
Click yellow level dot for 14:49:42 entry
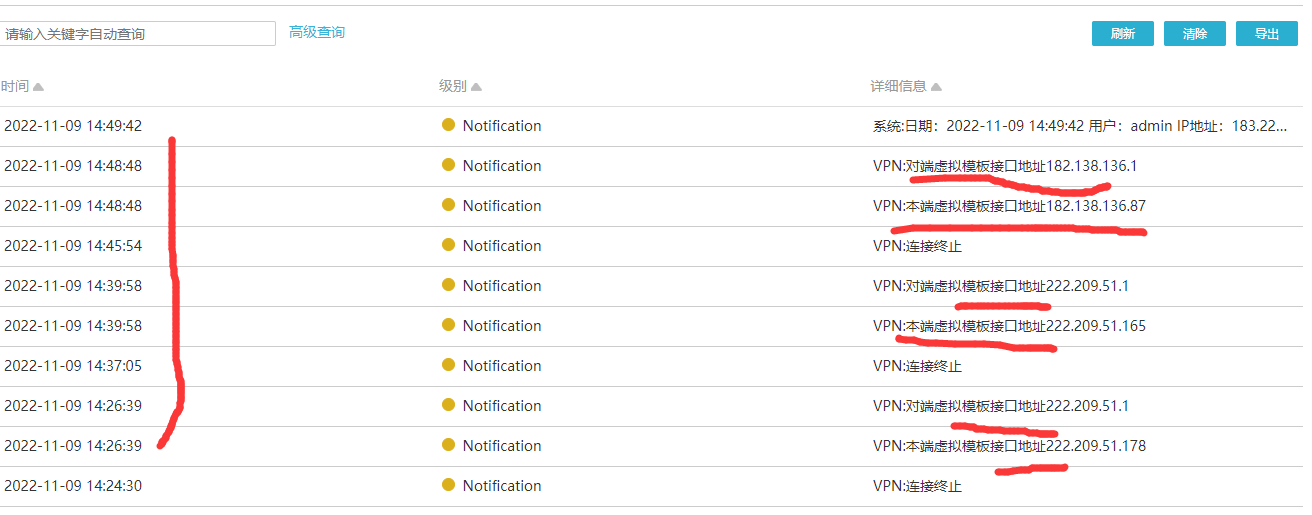448,125
